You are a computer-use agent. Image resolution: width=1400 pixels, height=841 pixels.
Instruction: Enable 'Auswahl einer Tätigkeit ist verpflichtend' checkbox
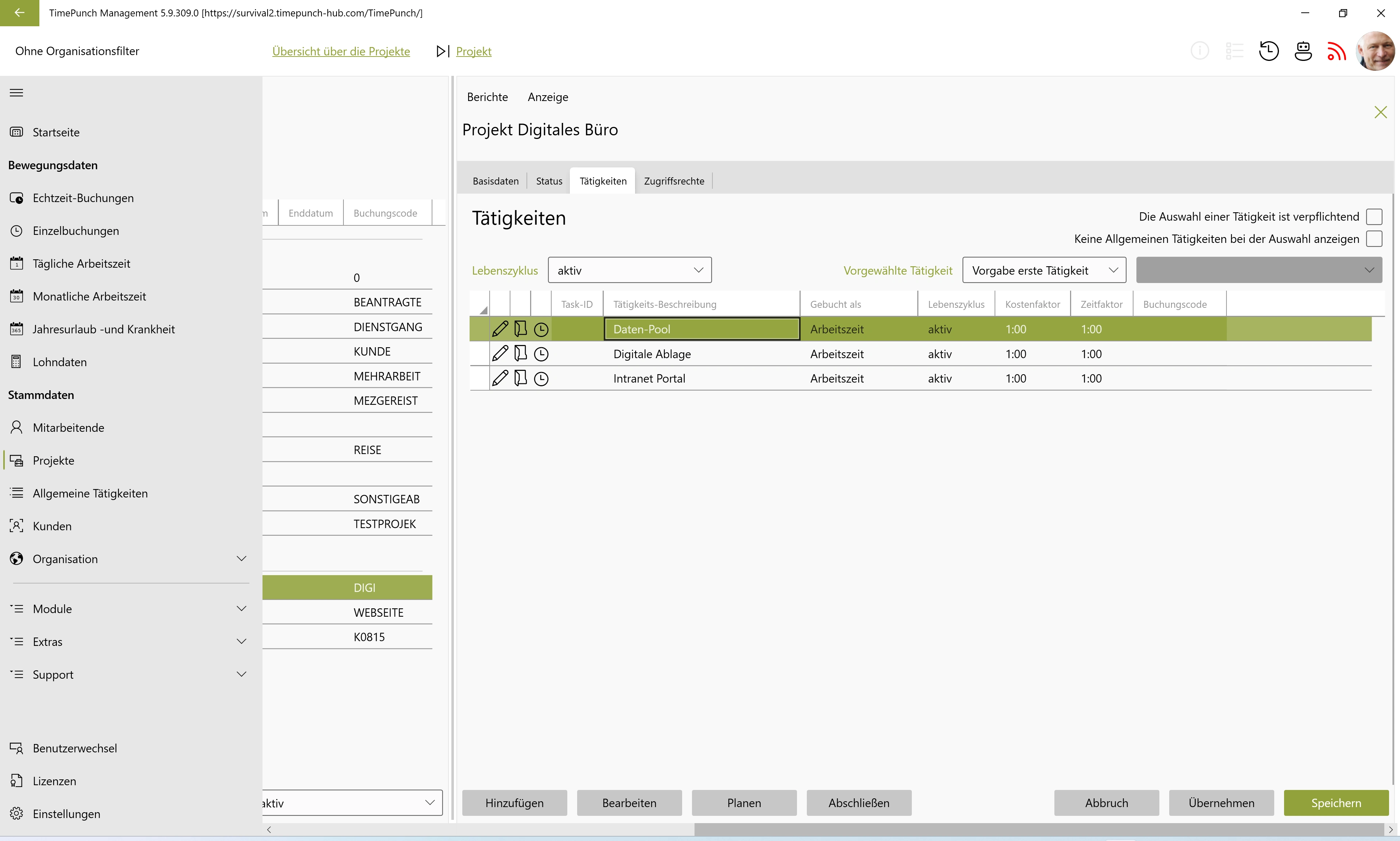pos(1374,217)
